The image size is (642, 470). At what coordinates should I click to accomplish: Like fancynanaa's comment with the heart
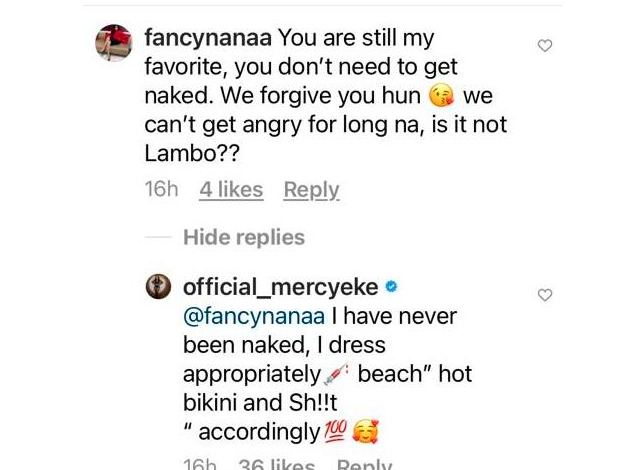pos(545,46)
